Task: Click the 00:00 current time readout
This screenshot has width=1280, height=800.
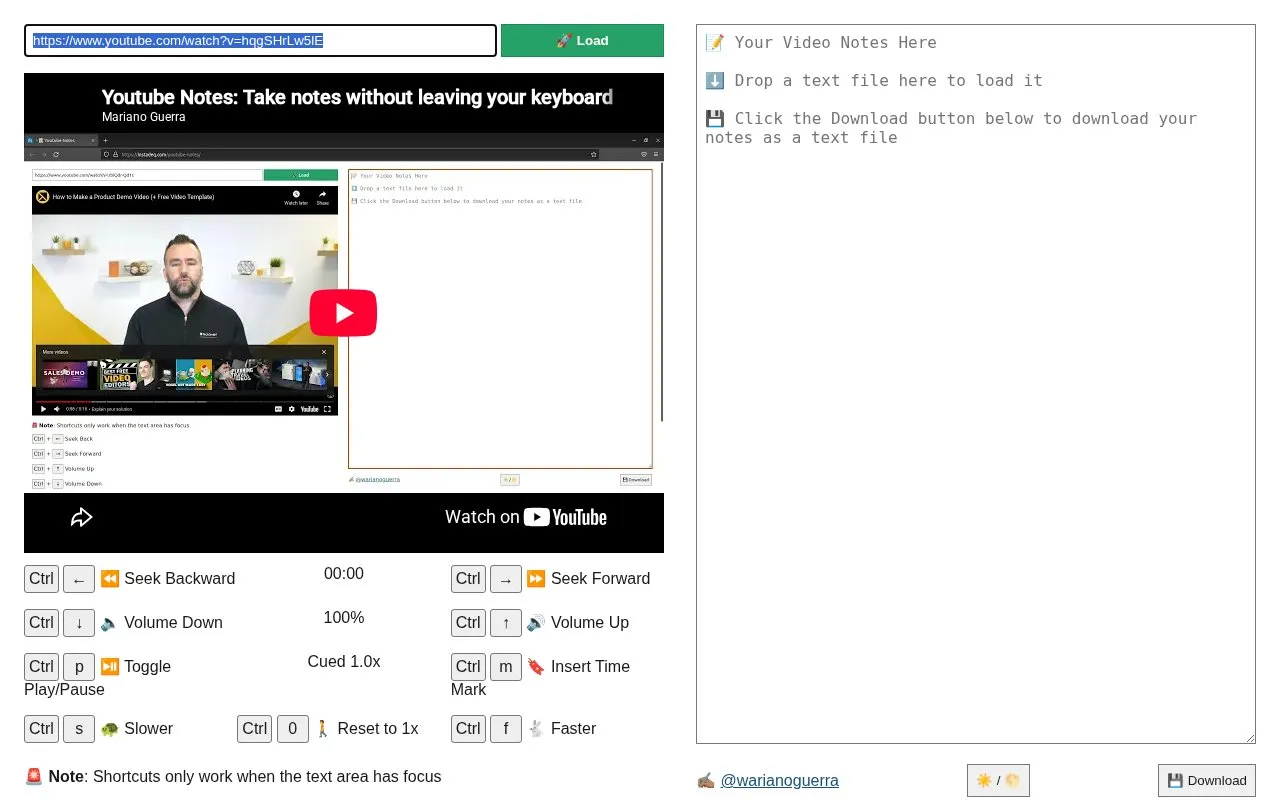Action: pyautogui.click(x=344, y=574)
